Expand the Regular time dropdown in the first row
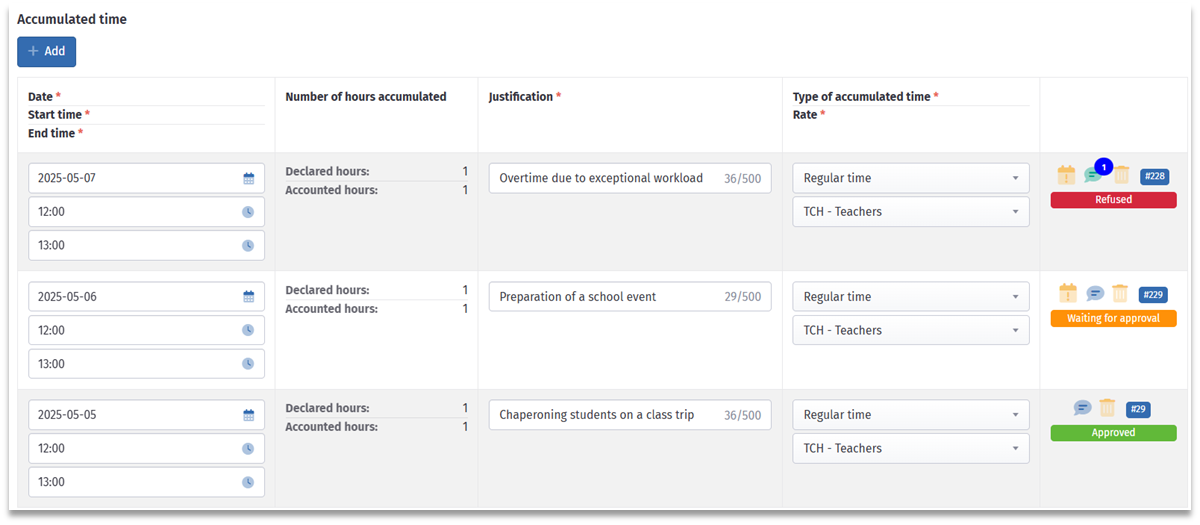Viewport: 1200px width, 525px height. [x=910, y=178]
